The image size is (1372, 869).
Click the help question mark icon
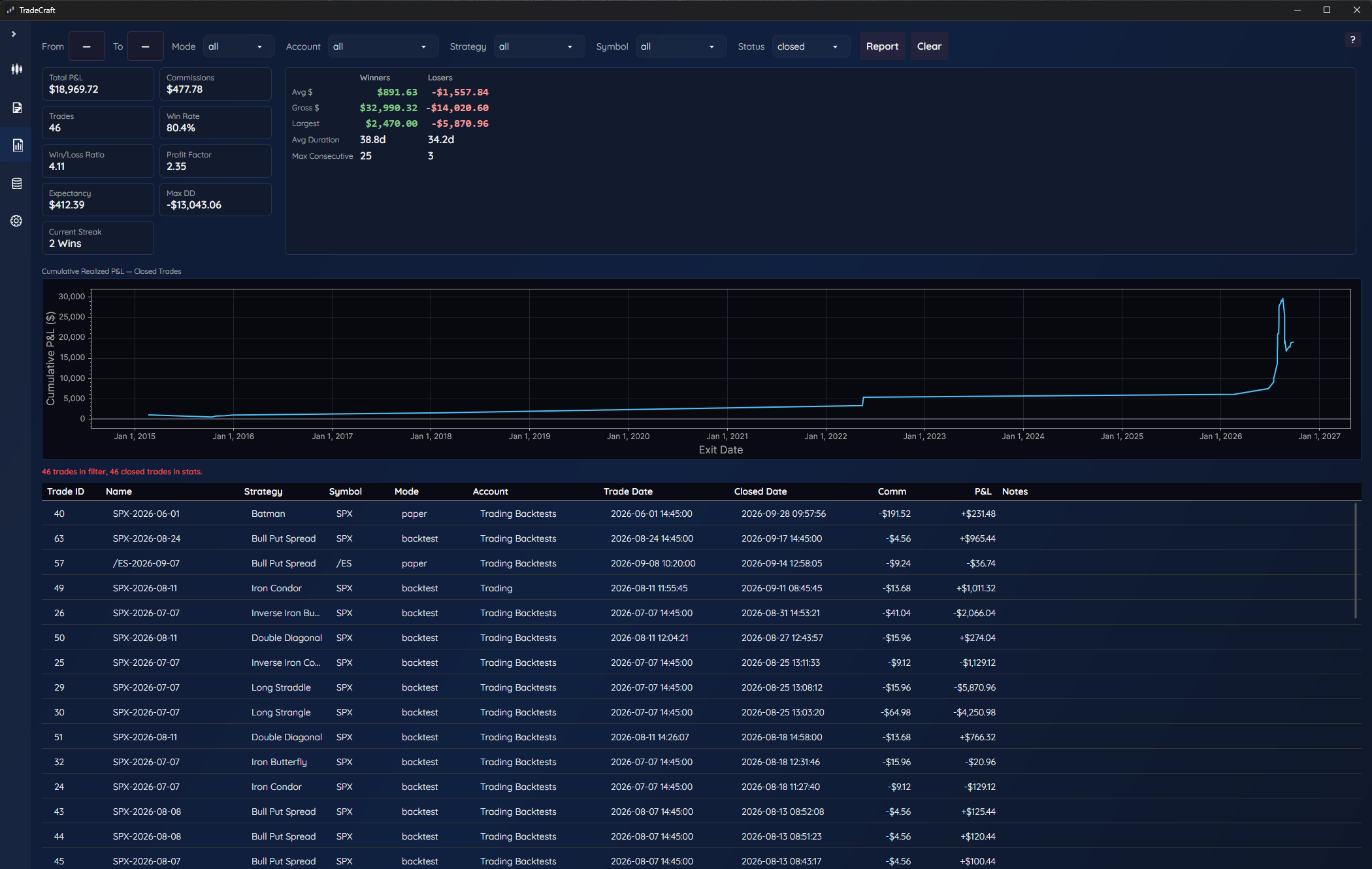[x=1352, y=40]
